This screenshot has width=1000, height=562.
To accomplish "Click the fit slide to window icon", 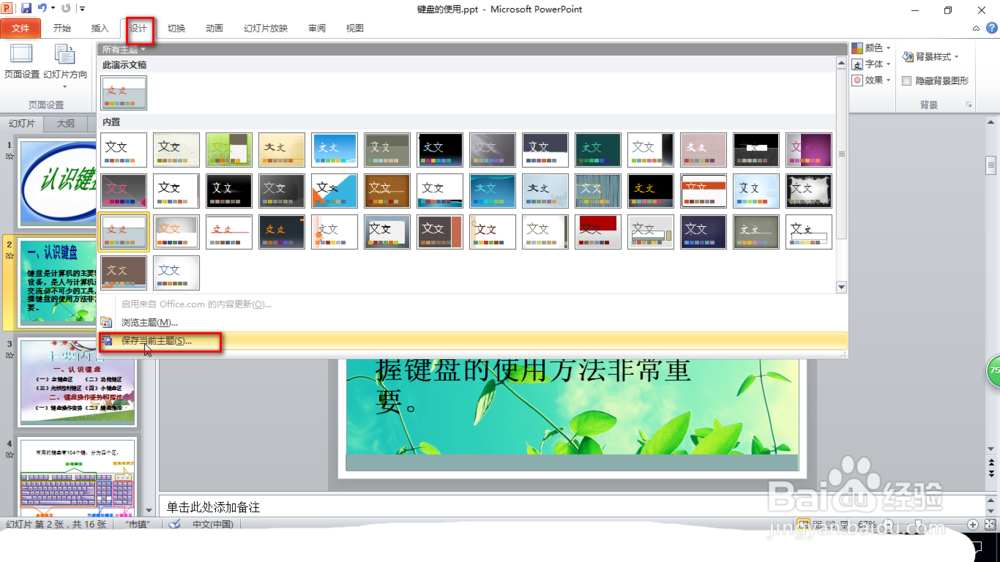I will click(x=990, y=524).
